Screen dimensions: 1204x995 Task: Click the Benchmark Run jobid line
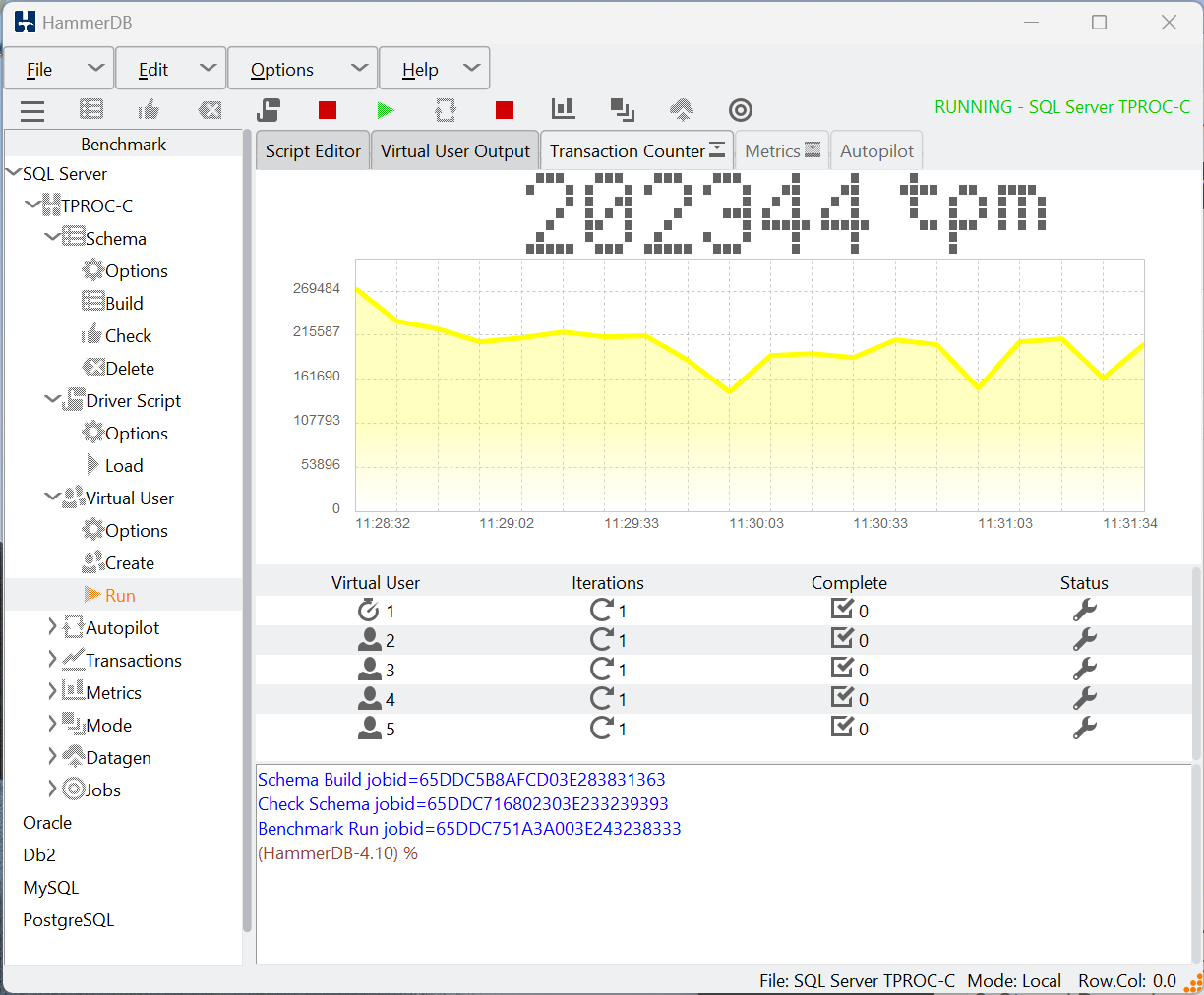point(469,828)
